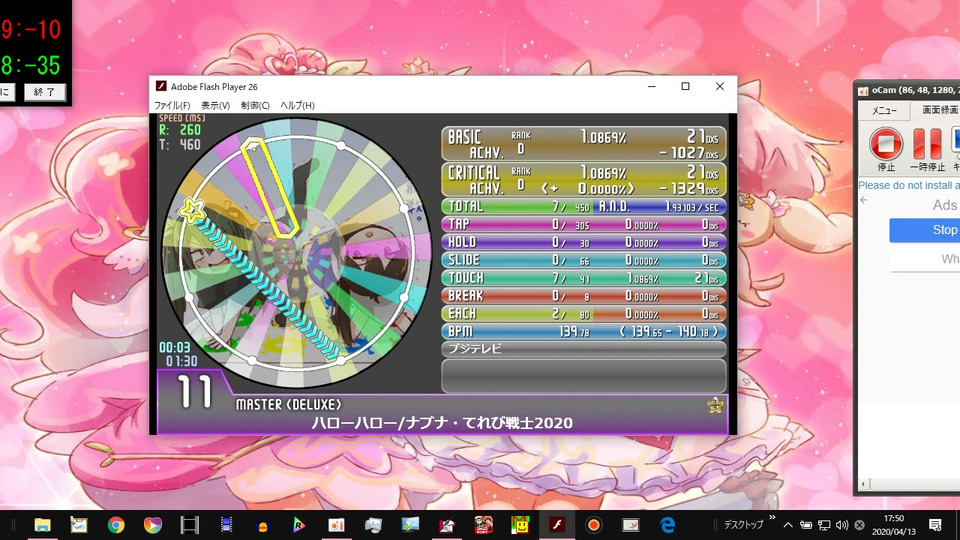Screen dimensions: 960x540
Task: Click the network icon in the system tray
Action: pos(824,525)
